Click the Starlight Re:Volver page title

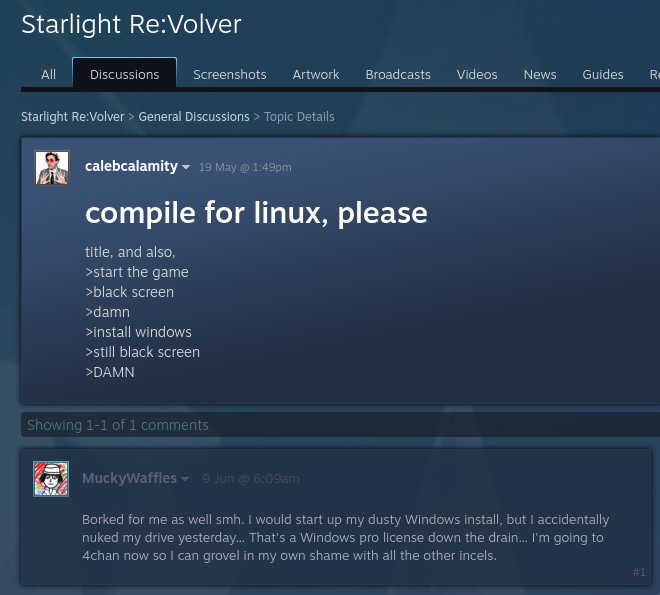pos(131,24)
